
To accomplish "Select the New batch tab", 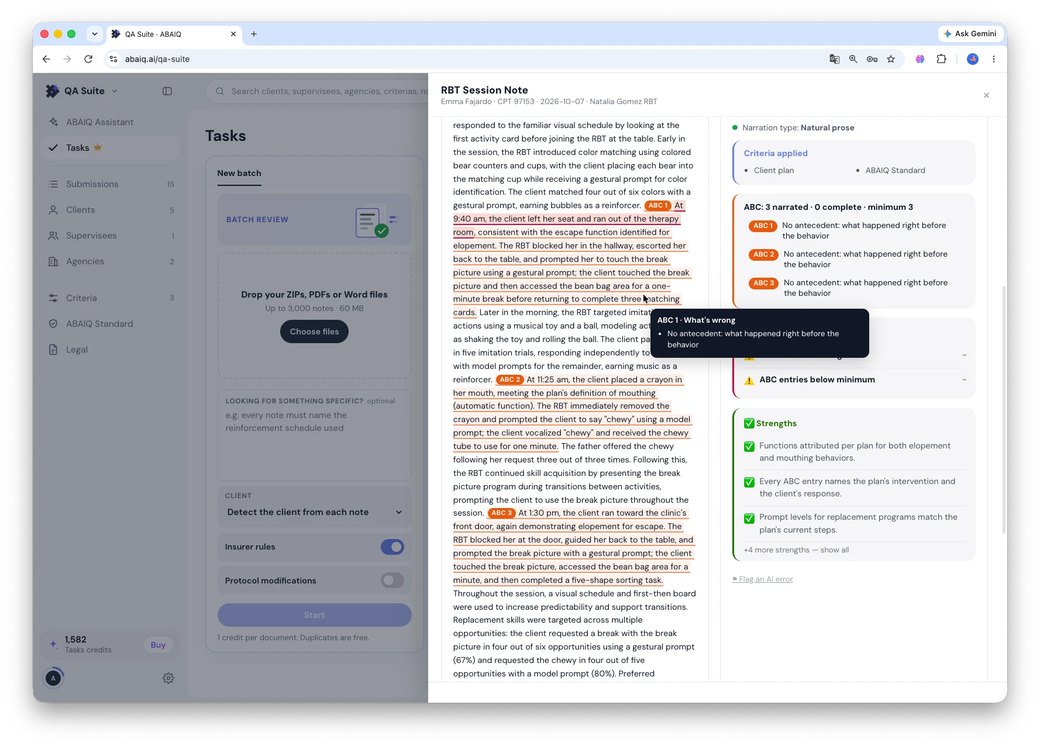I will [239, 173].
